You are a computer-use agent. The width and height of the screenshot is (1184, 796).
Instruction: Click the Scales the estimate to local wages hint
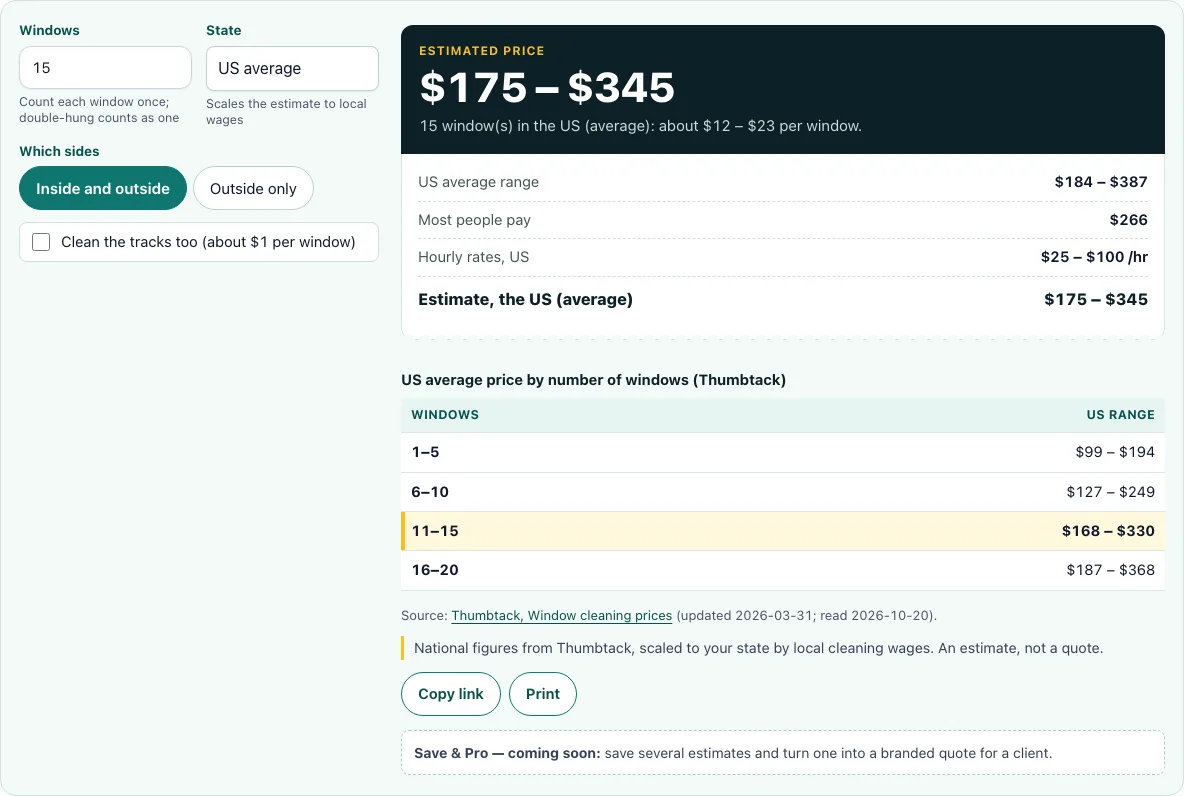coord(286,112)
